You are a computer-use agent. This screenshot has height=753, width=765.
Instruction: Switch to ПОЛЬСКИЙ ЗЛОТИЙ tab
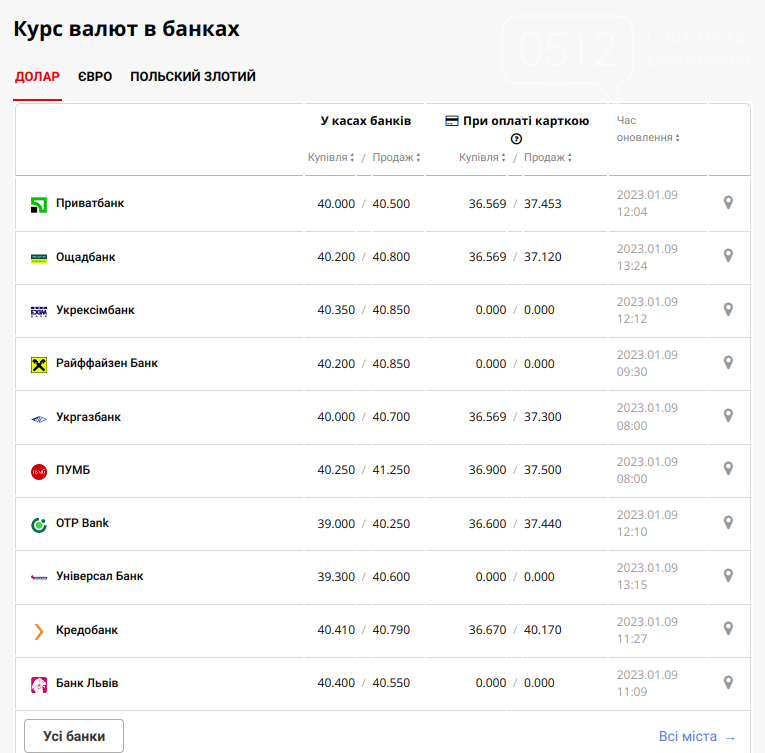click(x=193, y=77)
